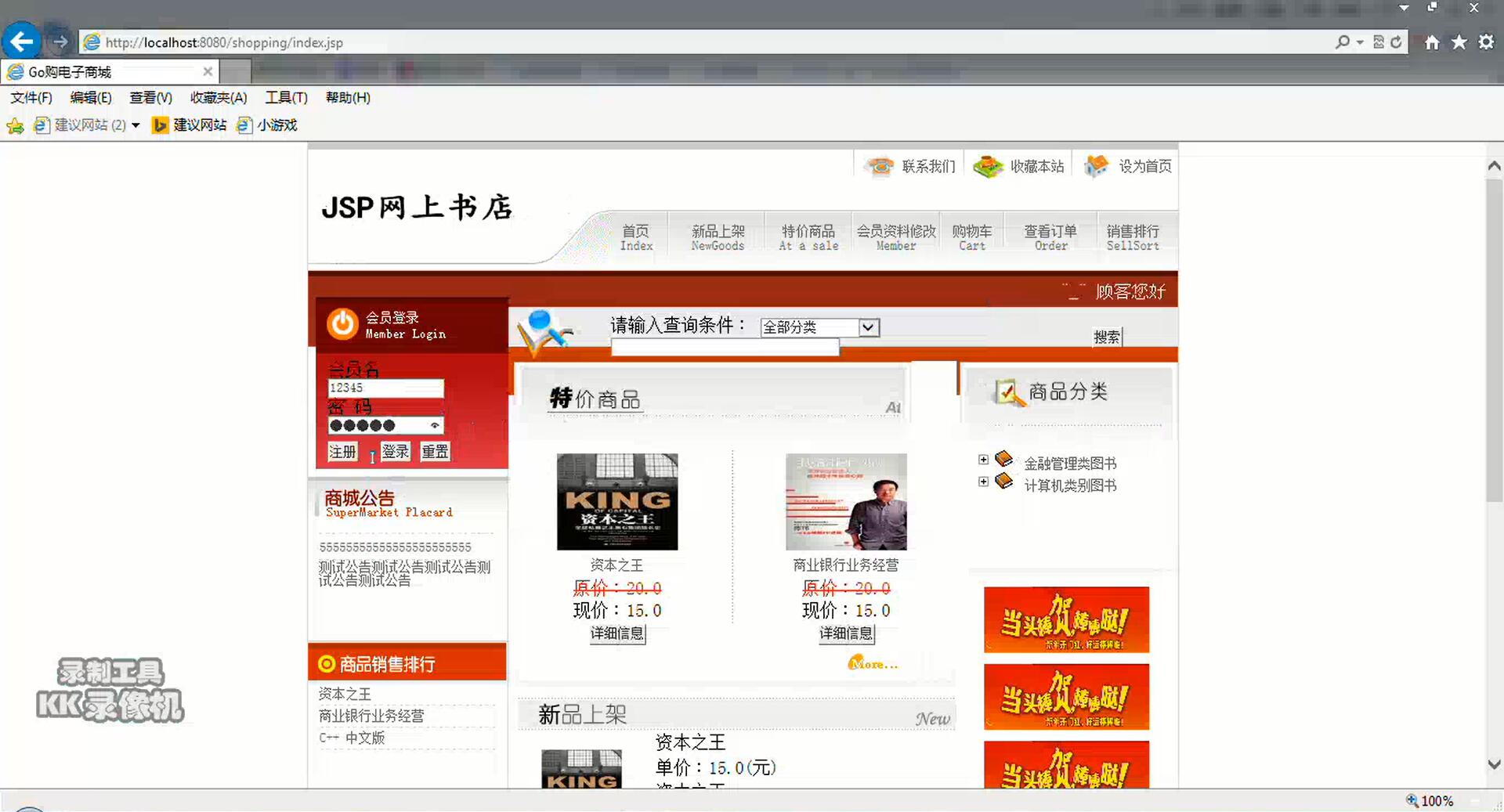Image resolution: width=1504 pixels, height=812 pixels.
Task: Click the 登录 login button
Action: tap(396, 452)
